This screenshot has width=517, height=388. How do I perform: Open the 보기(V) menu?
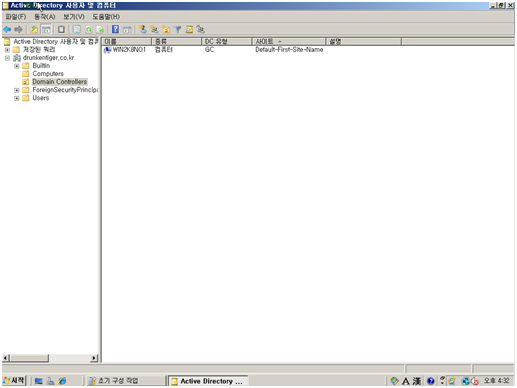coord(74,17)
